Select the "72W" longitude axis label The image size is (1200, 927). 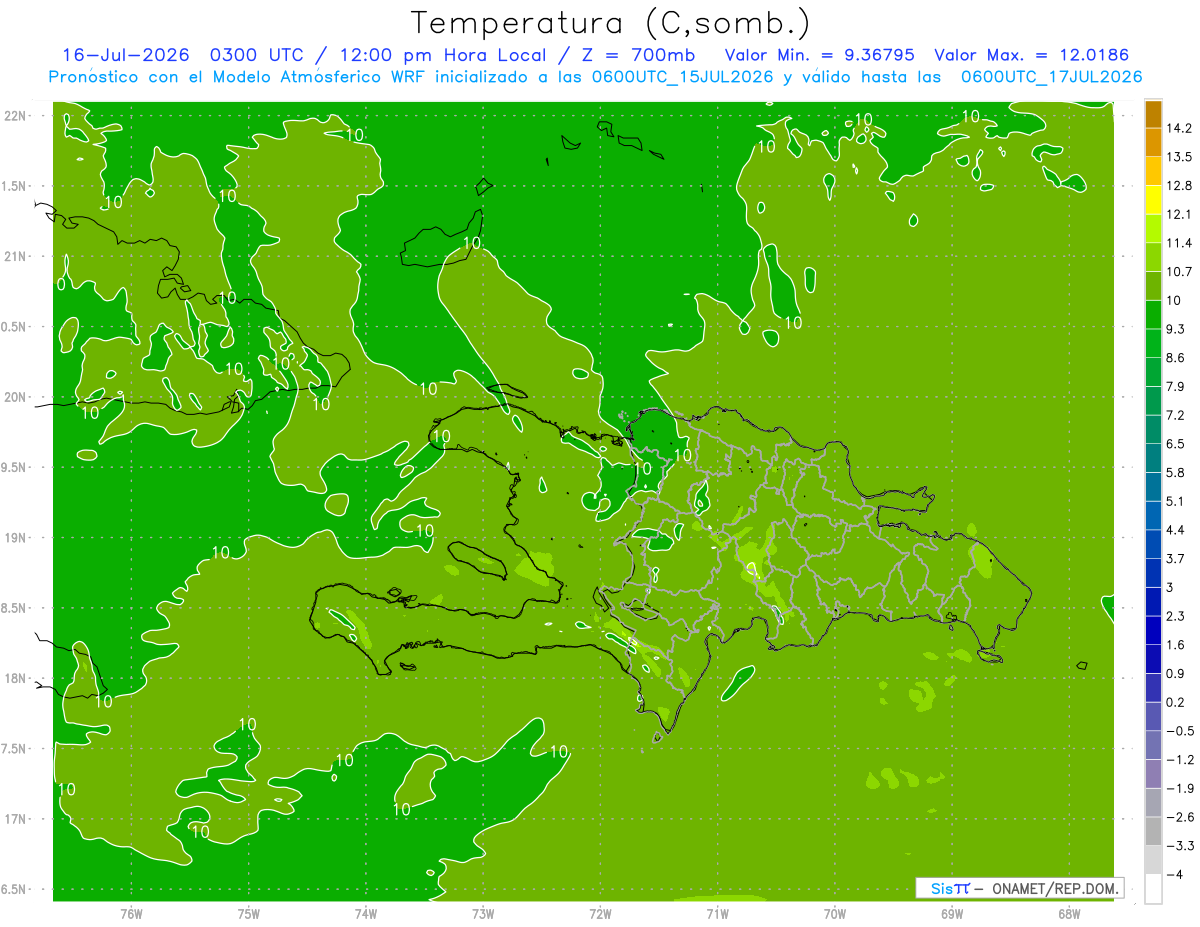click(x=600, y=913)
